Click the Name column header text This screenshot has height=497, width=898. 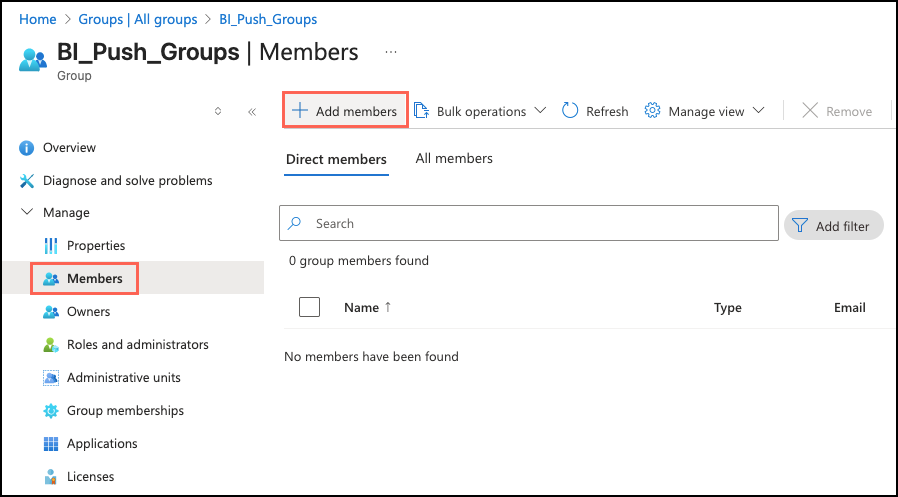point(361,307)
